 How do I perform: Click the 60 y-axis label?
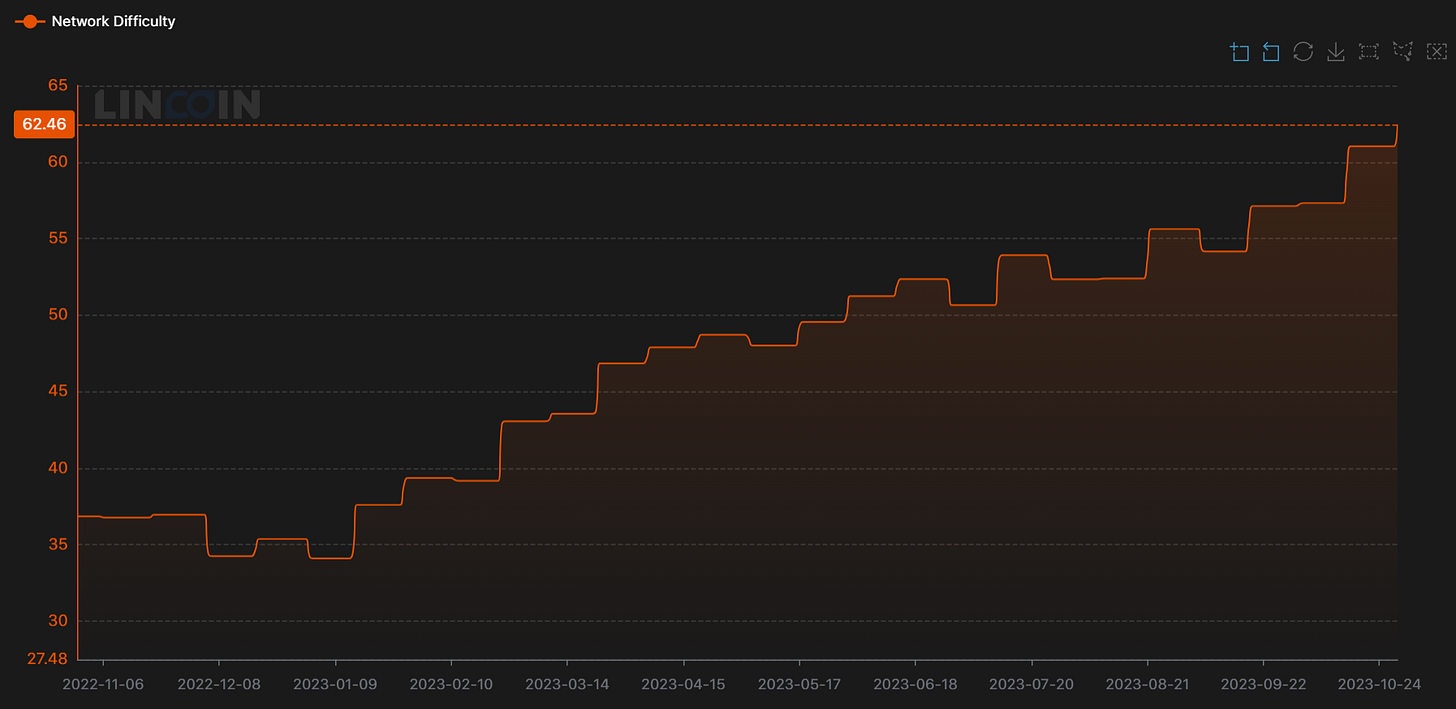click(58, 162)
